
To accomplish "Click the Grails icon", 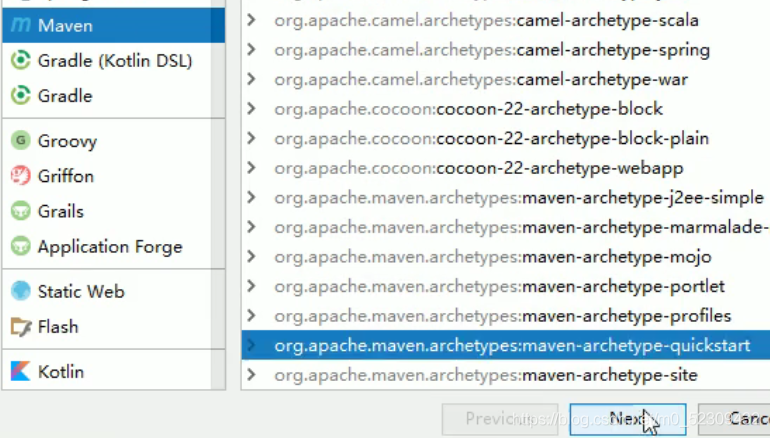I will 21,211.
